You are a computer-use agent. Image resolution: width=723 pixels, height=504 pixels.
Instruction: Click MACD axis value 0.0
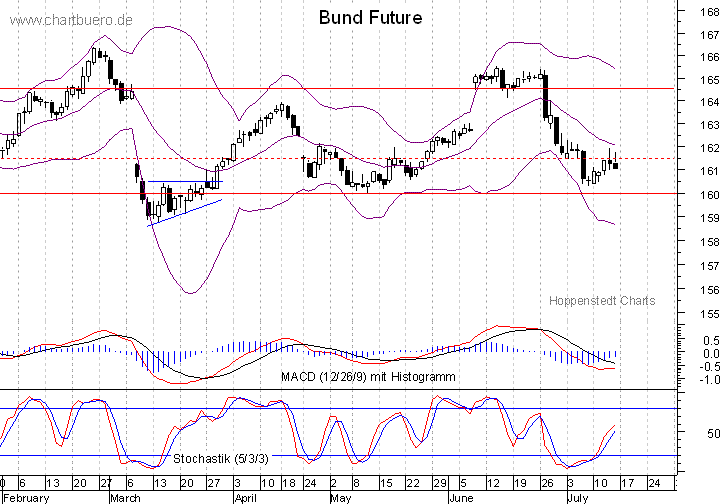pos(711,354)
